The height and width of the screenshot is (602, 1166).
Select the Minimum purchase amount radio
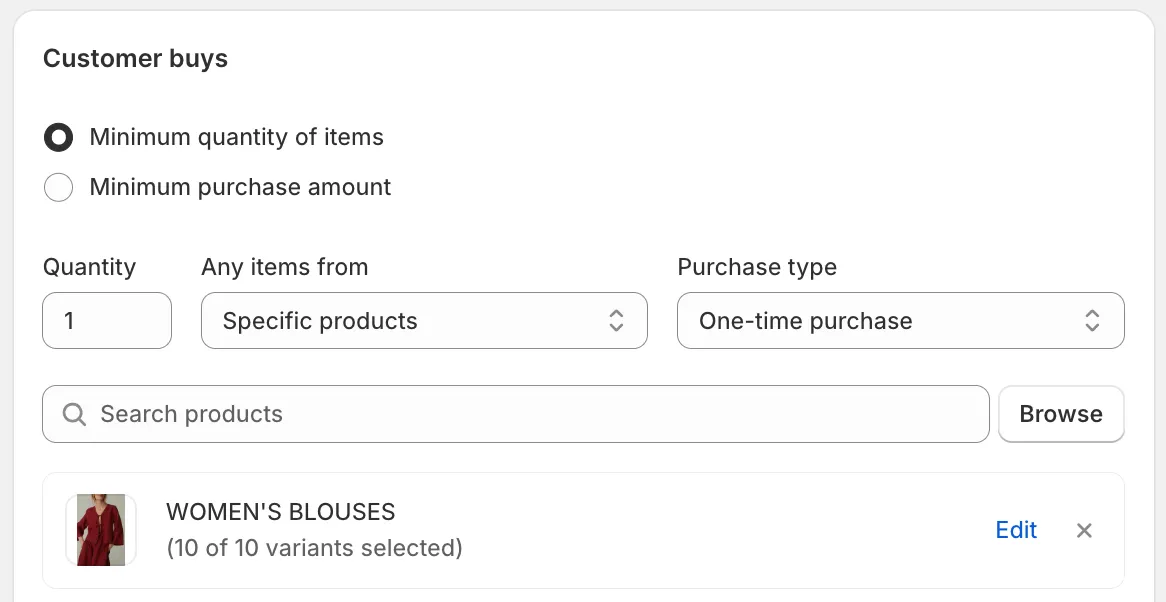click(58, 187)
